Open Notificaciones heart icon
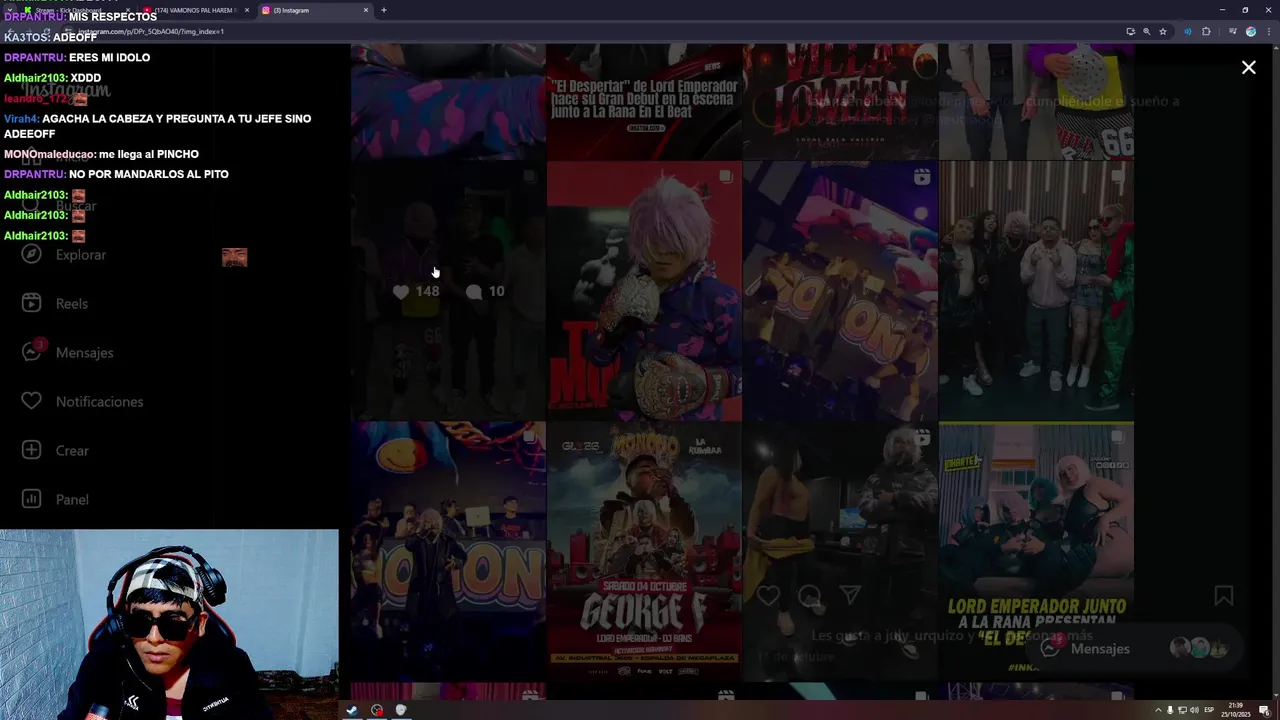 click(31, 401)
